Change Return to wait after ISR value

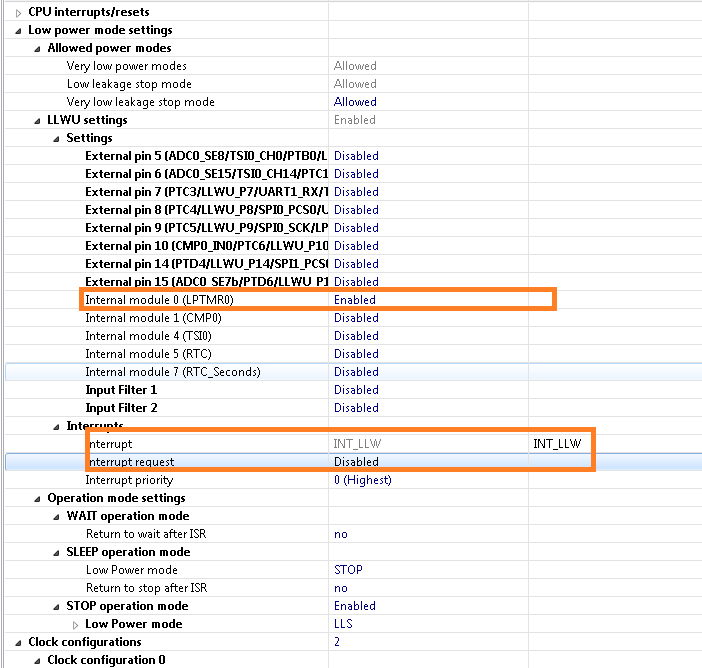tap(341, 534)
